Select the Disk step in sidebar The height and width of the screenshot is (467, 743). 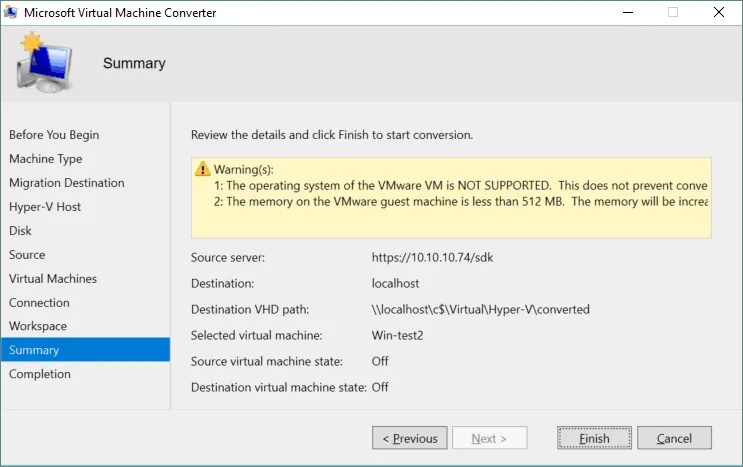(x=20, y=231)
